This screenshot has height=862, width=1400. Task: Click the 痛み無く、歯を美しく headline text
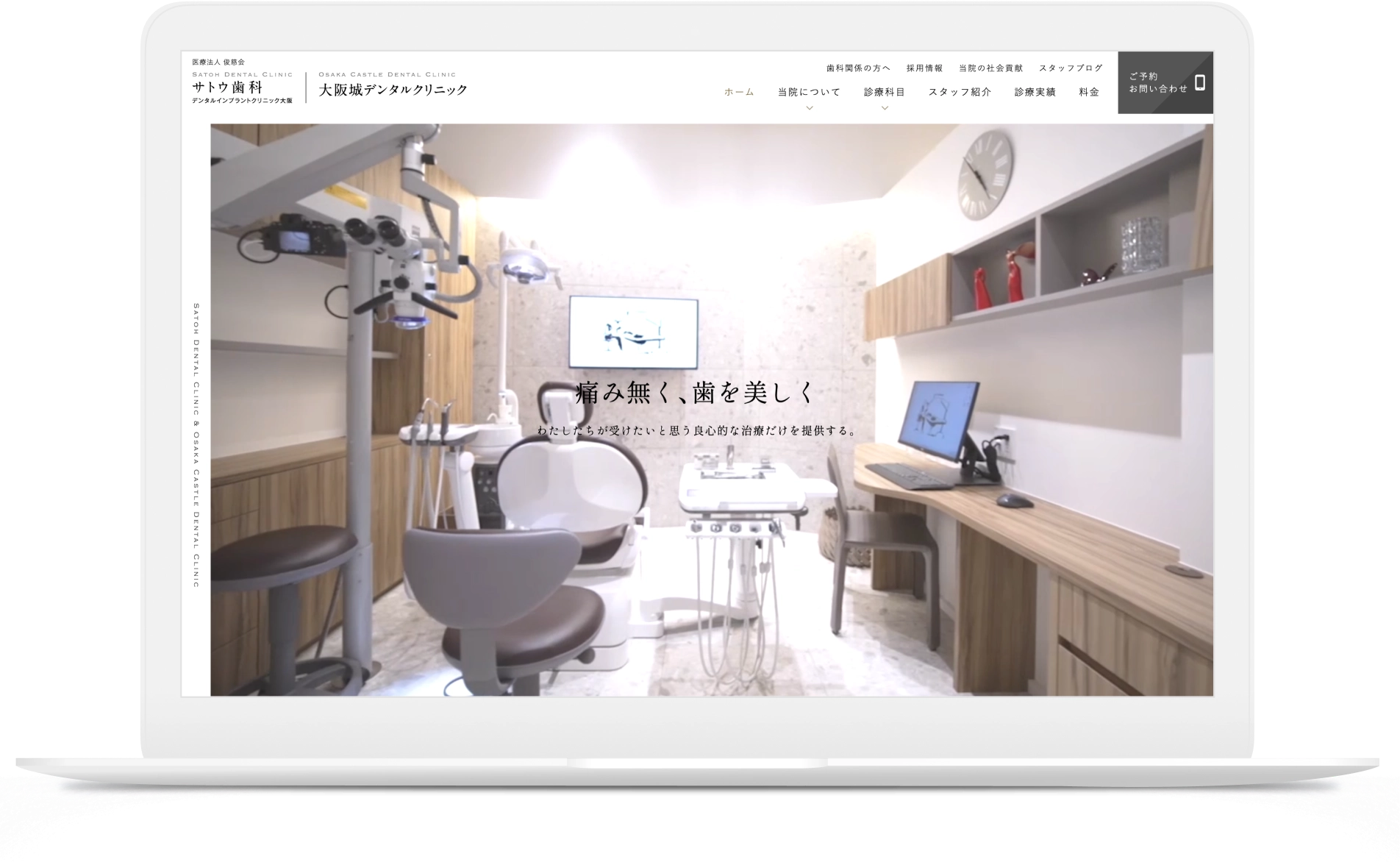click(x=695, y=393)
